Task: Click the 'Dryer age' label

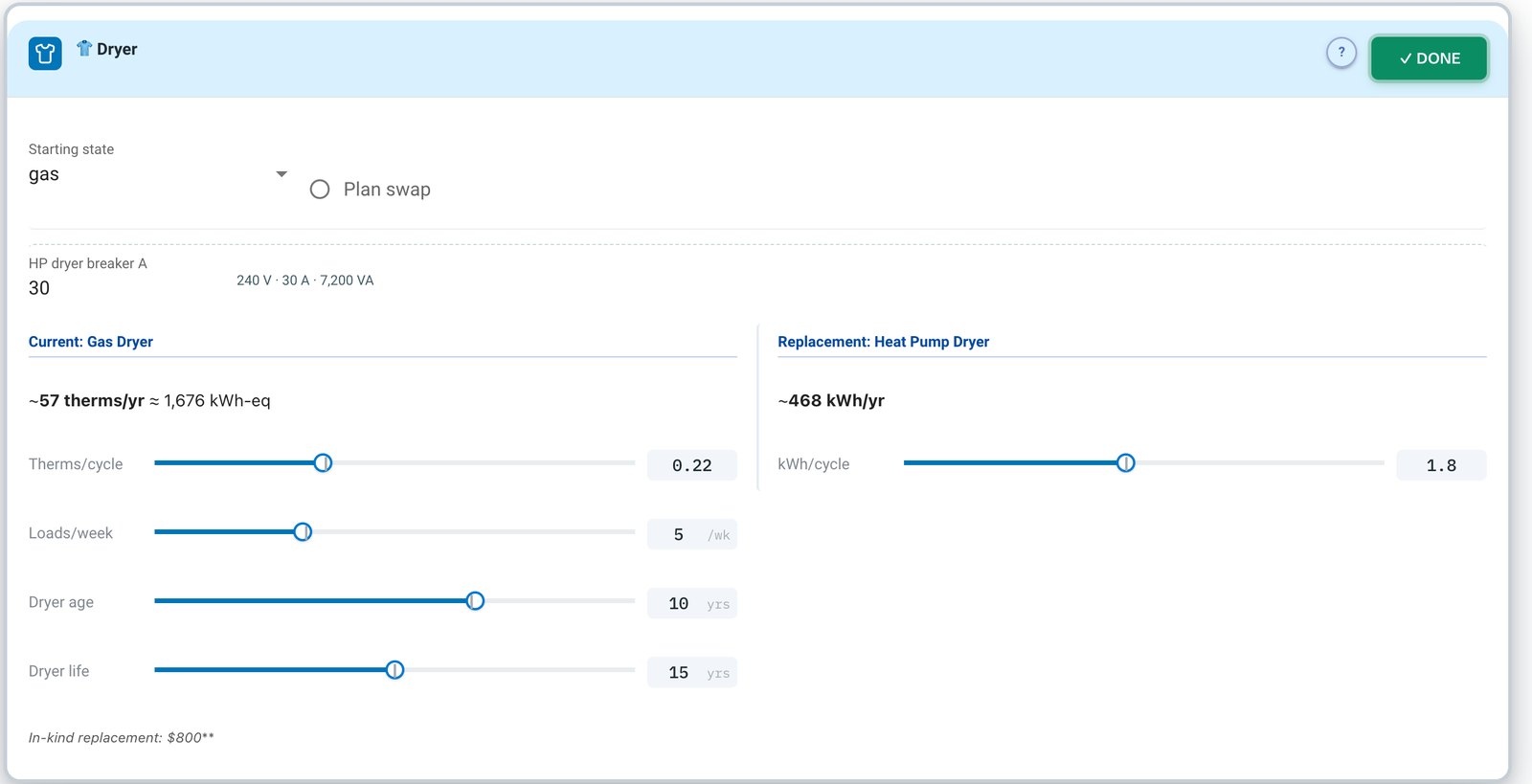Action: pyautogui.click(x=61, y=602)
